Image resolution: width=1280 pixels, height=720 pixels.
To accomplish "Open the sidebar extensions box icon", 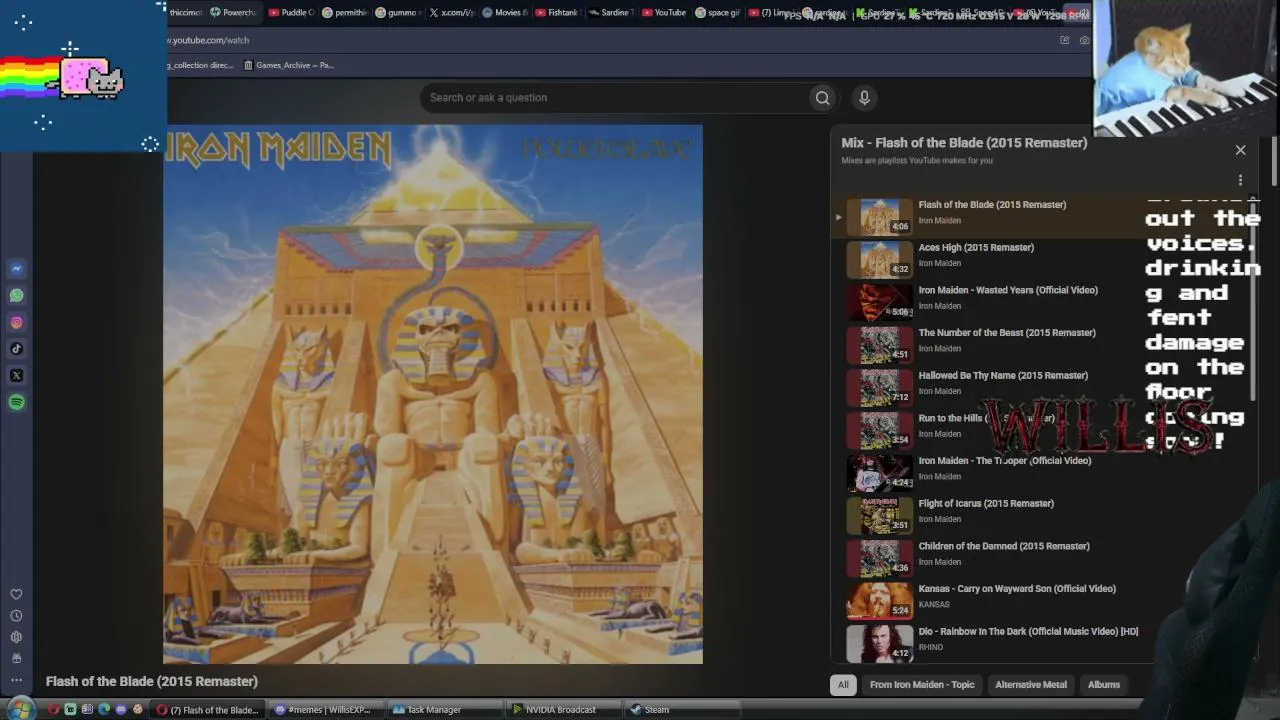I will [x=16, y=658].
